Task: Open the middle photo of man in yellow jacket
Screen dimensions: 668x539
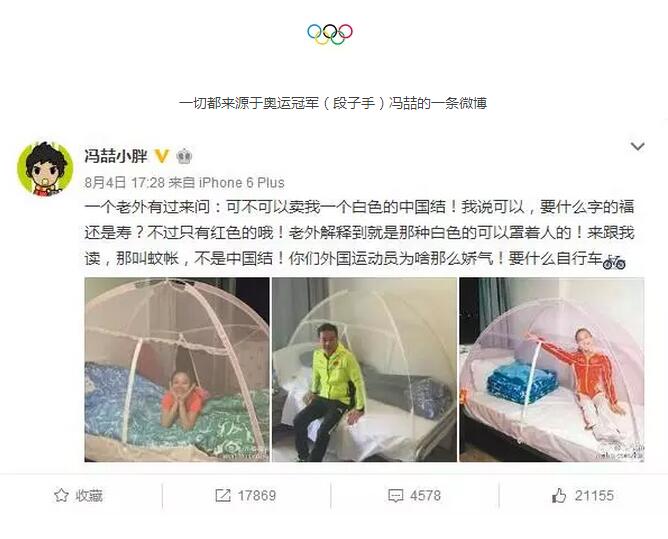Action: (365, 369)
